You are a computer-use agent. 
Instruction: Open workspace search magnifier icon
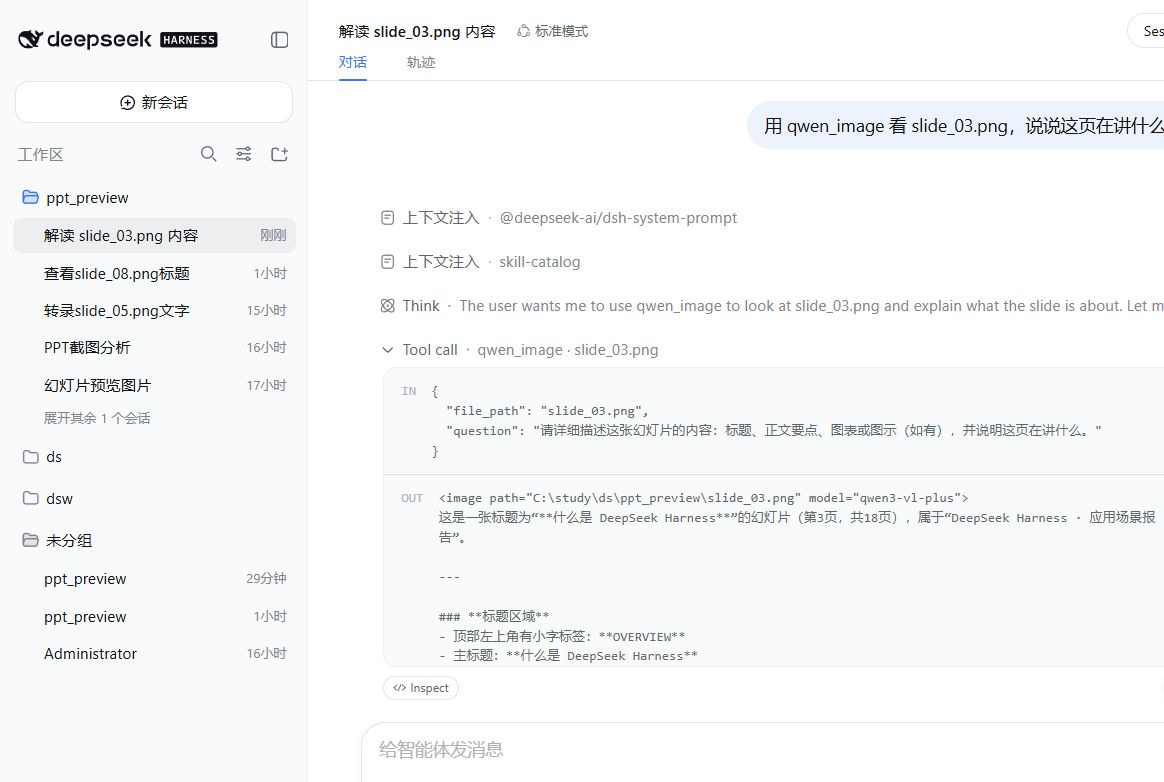209,154
